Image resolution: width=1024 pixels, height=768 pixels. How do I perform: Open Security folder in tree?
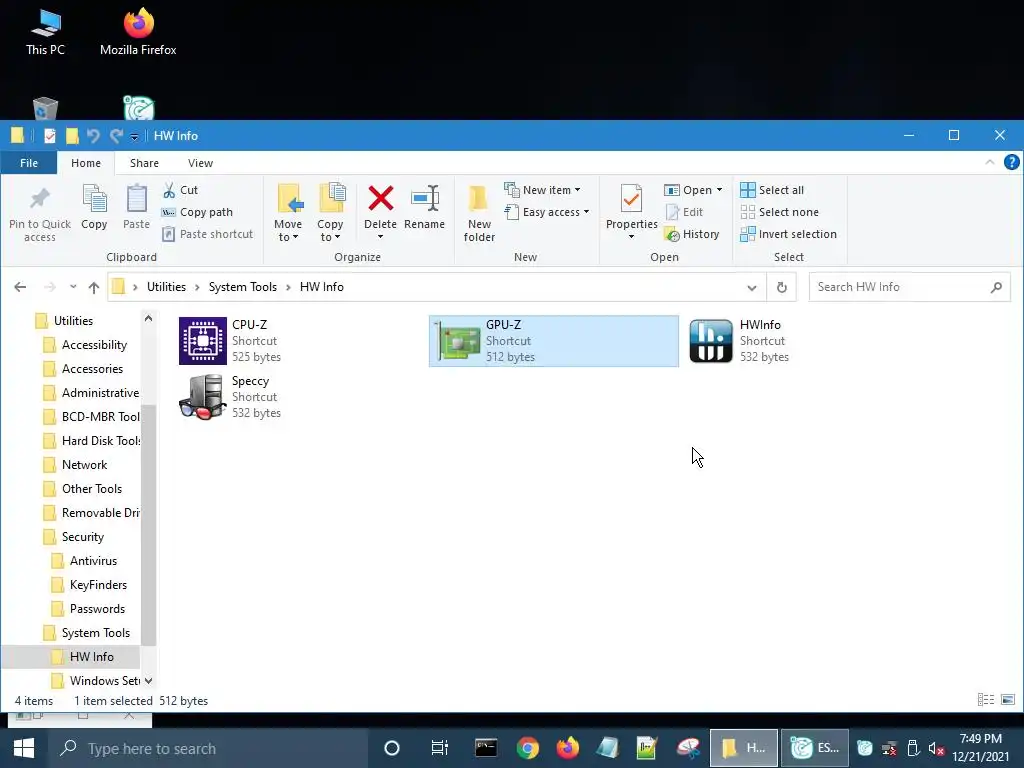82,537
